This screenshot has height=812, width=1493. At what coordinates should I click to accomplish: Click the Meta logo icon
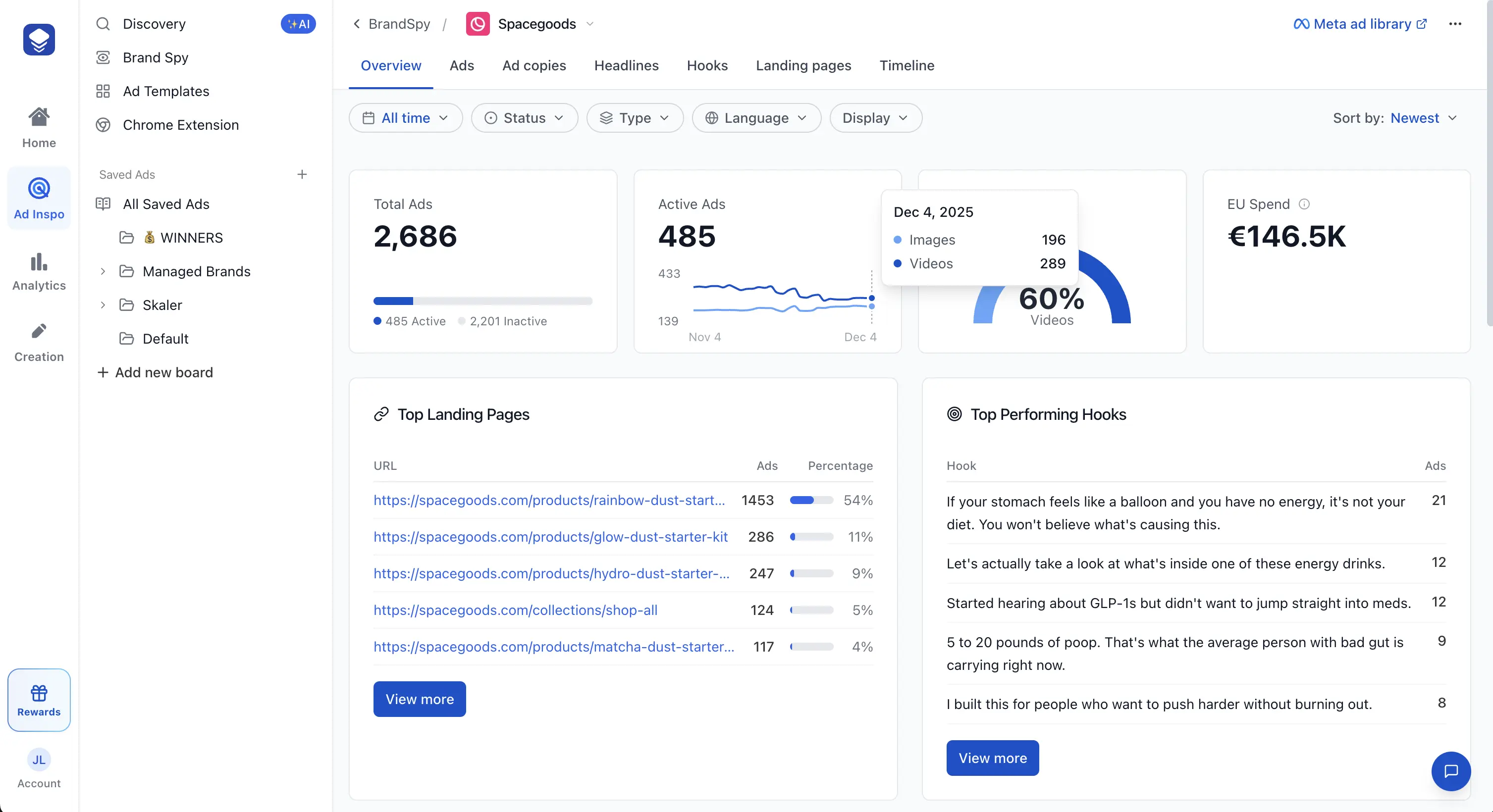click(1301, 24)
